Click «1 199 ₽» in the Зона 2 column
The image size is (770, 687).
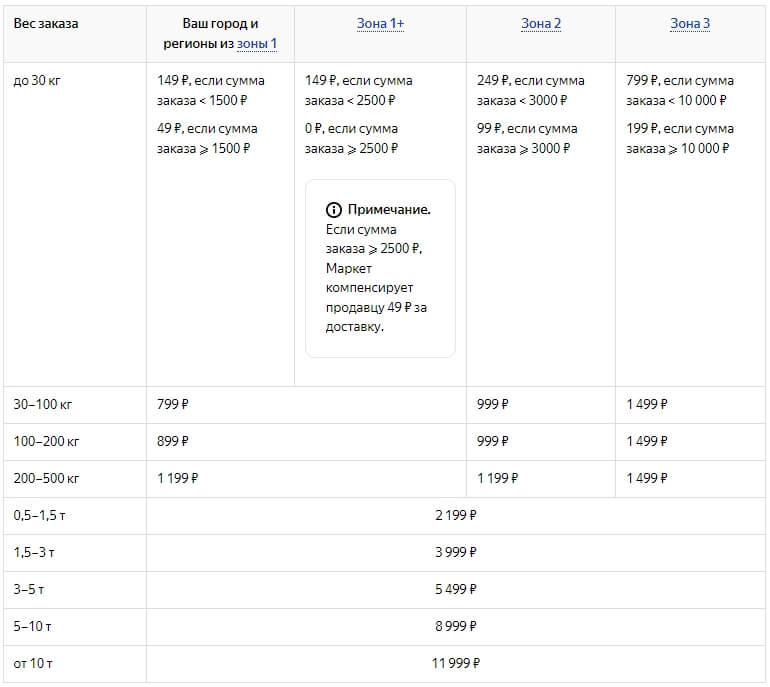497,478
